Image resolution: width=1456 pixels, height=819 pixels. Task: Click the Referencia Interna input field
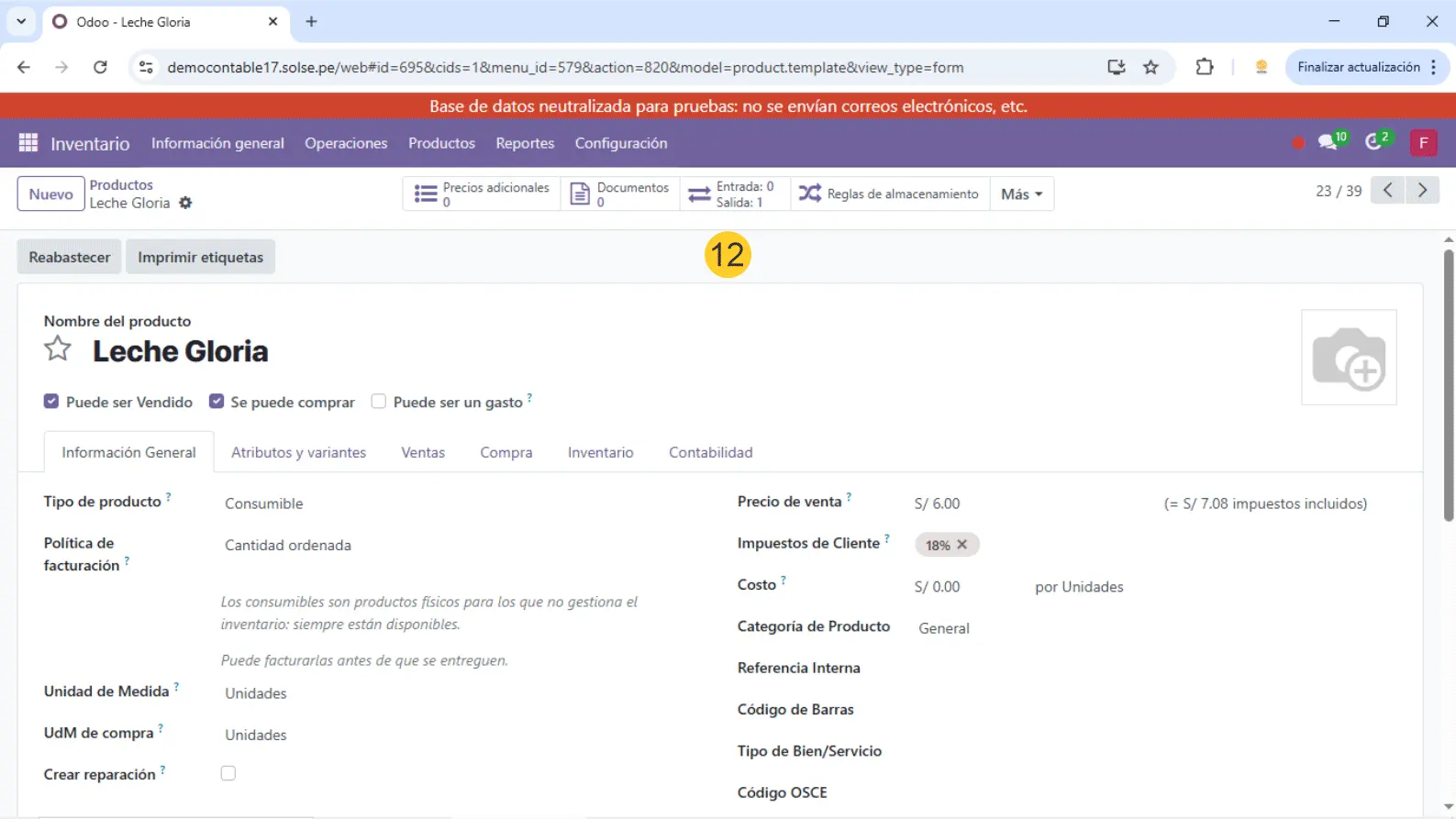1156,668
